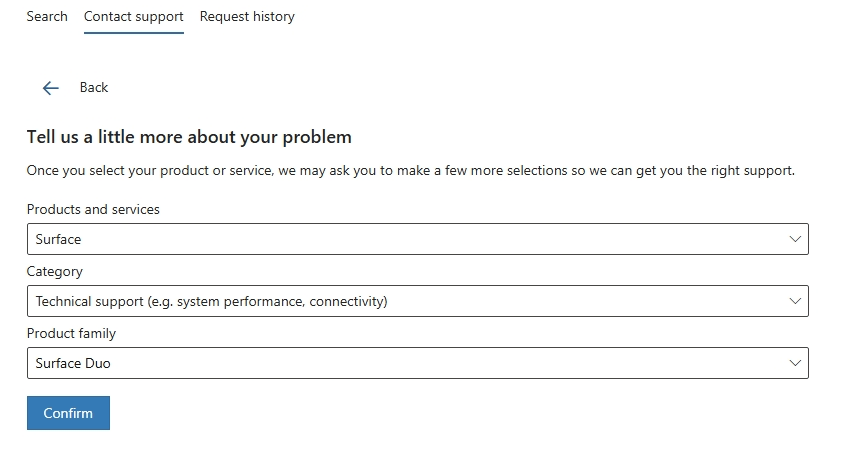Click the chevron in the Surface dropdown
This screenshot has width=843, height=459.
click(x=795, y=239)
